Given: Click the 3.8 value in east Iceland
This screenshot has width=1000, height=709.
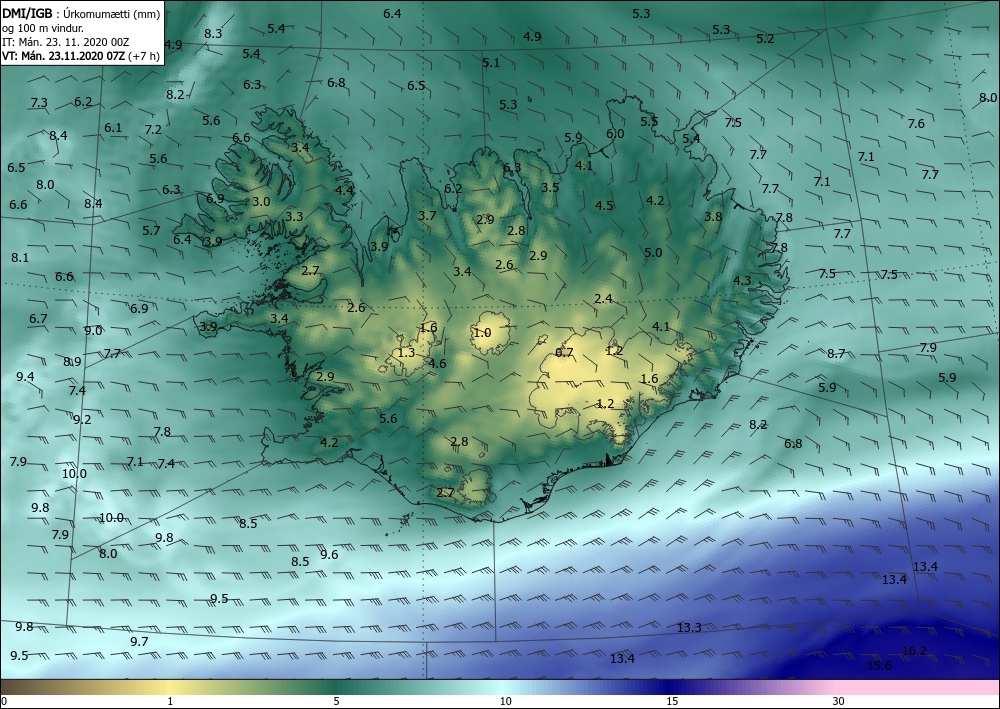Looking at the screenshot, I should 713,216.
